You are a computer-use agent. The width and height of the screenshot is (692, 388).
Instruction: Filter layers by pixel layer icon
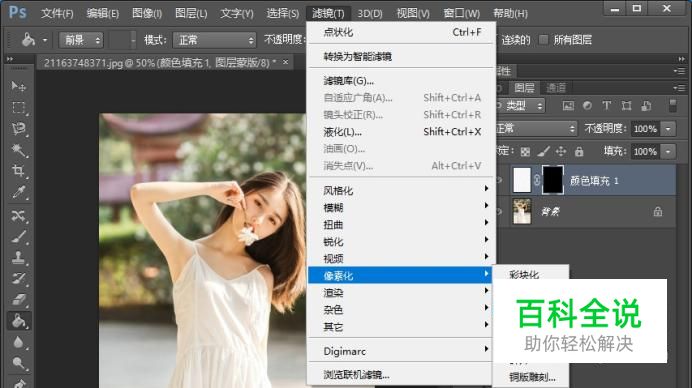568,106
